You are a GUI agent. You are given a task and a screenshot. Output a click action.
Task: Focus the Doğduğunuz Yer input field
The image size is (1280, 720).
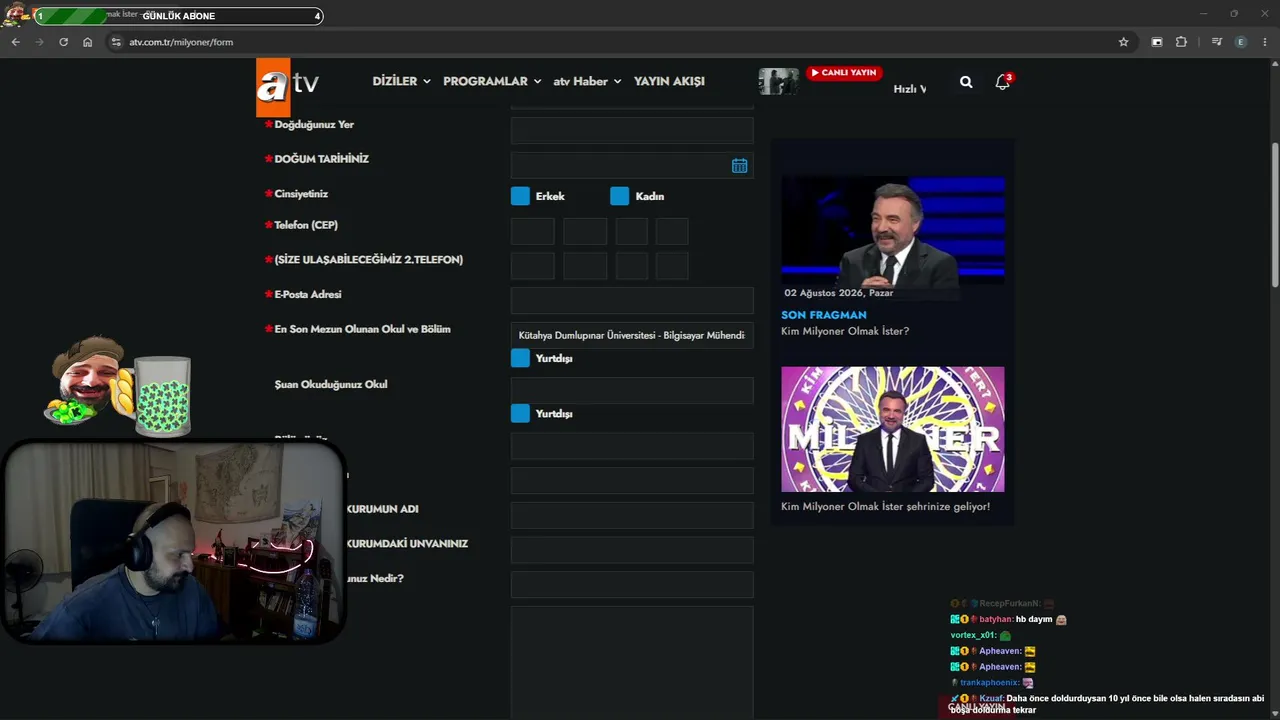pos(632,130)
